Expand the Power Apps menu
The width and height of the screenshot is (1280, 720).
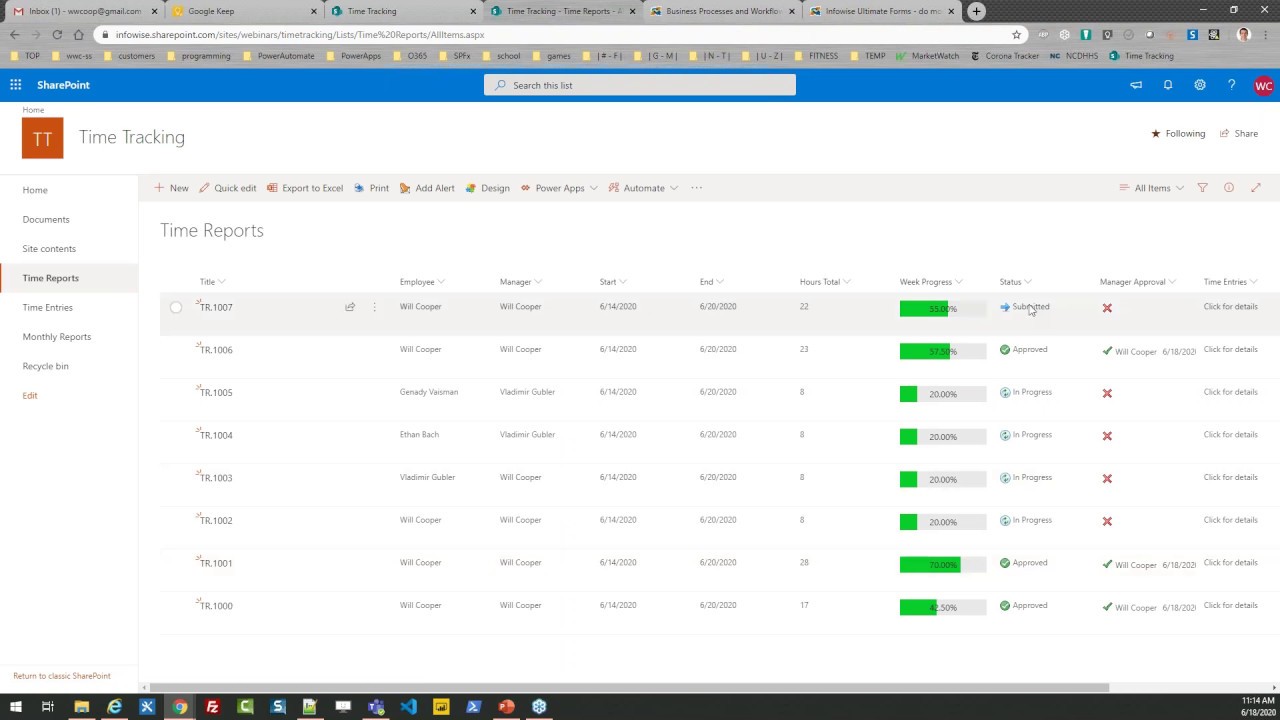pos(558,188)
